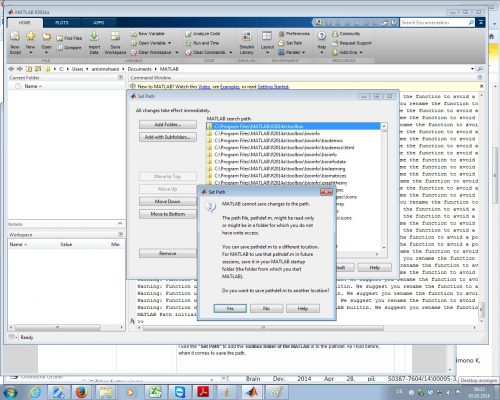Viewport: 500px width, 400px height.
Task: Click the yellow plus New icon
Action: point(31,36)
